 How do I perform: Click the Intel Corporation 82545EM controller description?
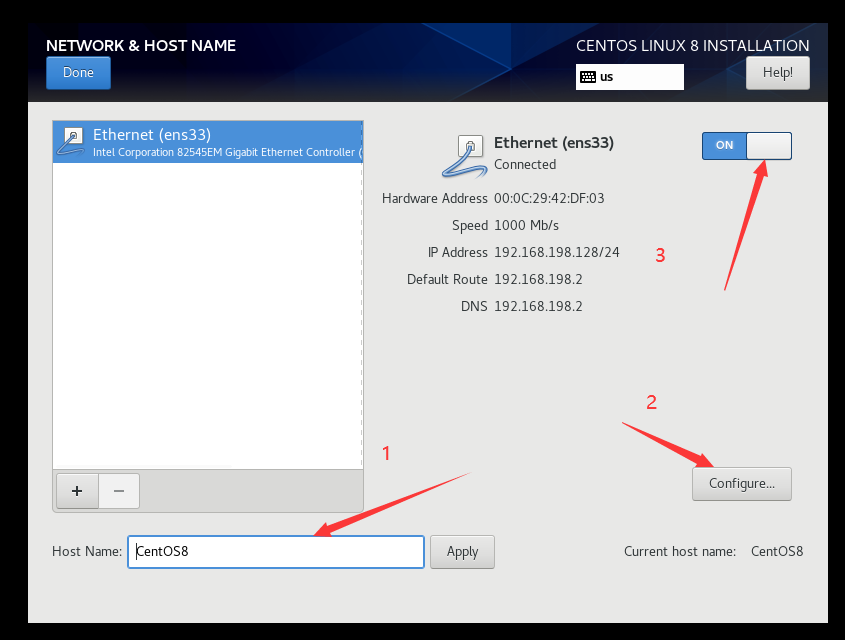[x=227, y=152]
